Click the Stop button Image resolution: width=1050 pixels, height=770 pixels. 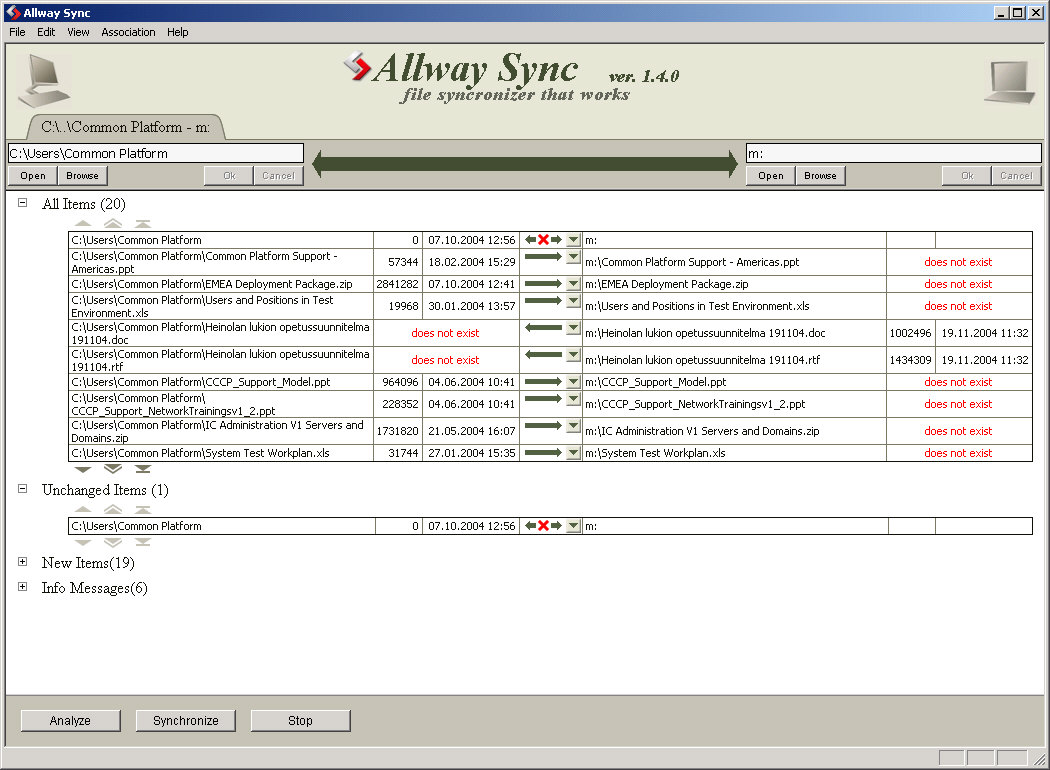click(300, 720)
